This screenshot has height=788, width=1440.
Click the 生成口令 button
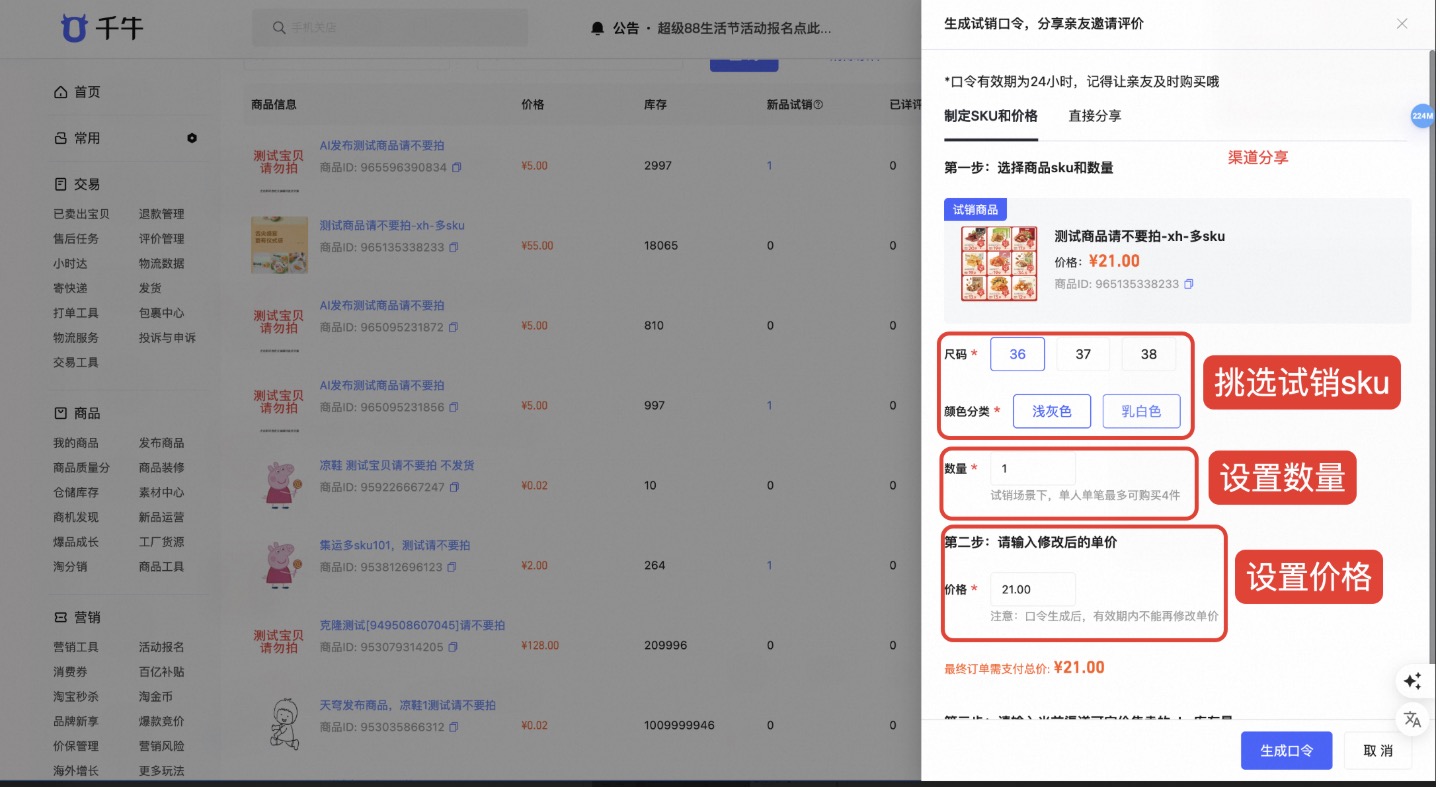click(x=1286, y=751)
